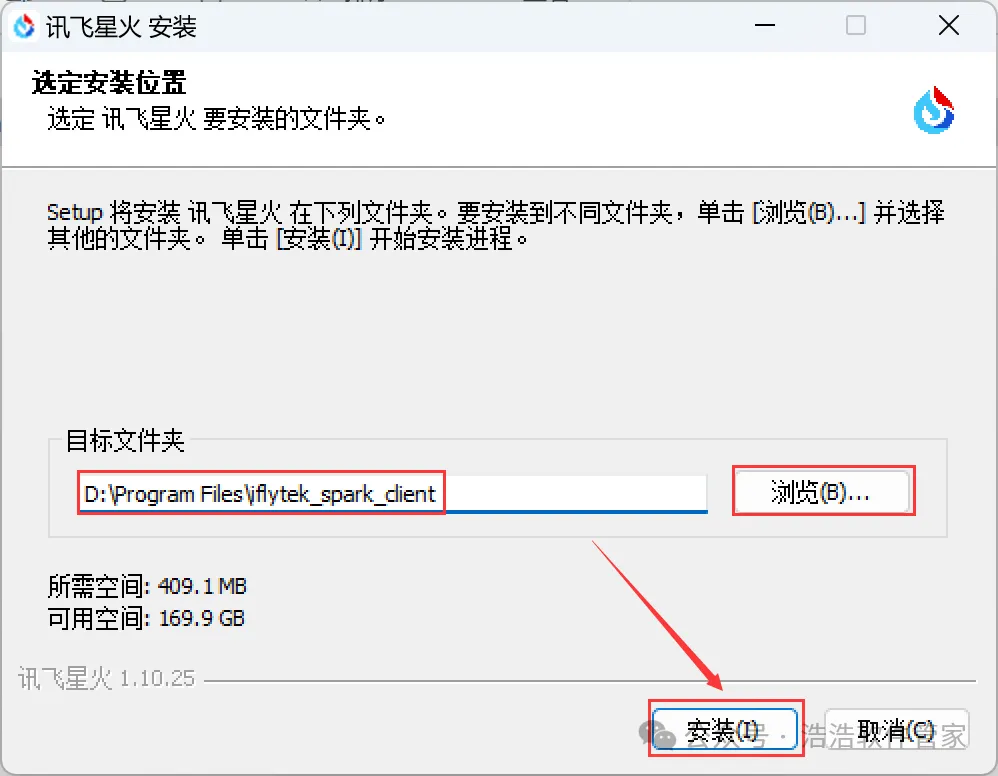Open the folder browser with 浏览(B)...
The width and height of the screenshot is (998, 776).
point(821,491)
